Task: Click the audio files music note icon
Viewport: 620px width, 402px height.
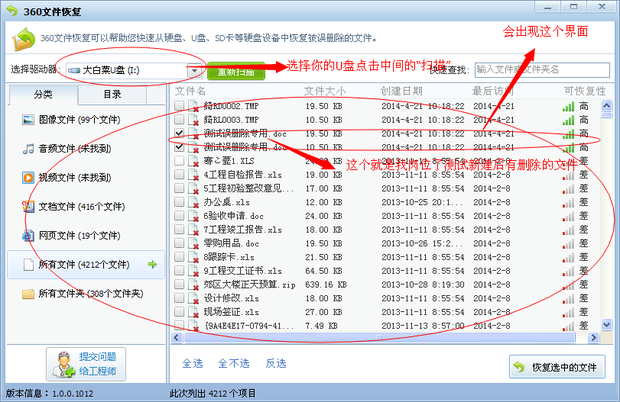Action: click(x=28, y=149)
